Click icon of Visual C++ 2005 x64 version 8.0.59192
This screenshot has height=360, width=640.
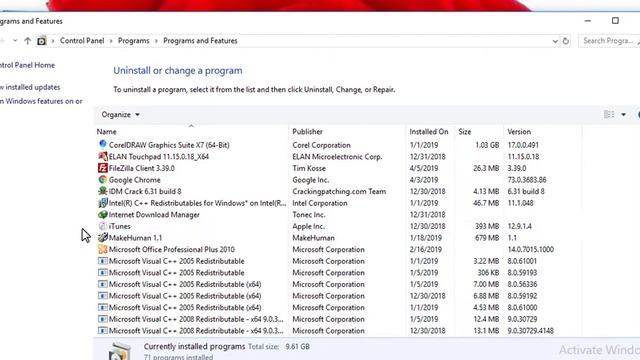(102, 296)
